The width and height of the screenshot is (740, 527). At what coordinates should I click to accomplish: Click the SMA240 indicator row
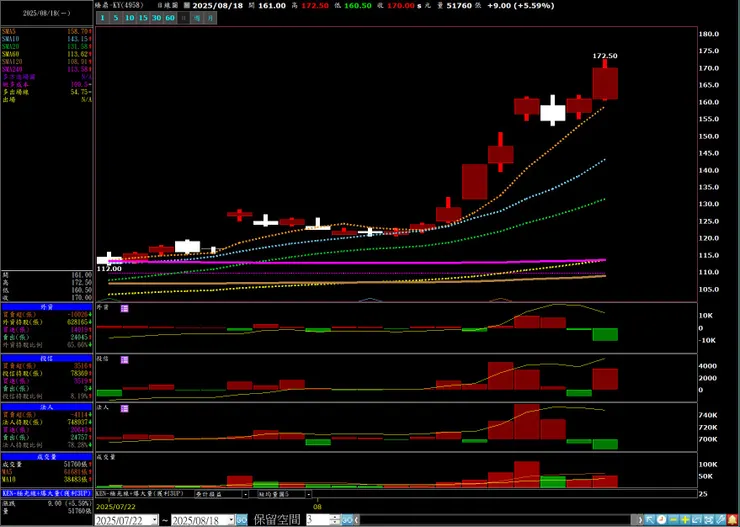pyautogui.click(x=47, y=69)
